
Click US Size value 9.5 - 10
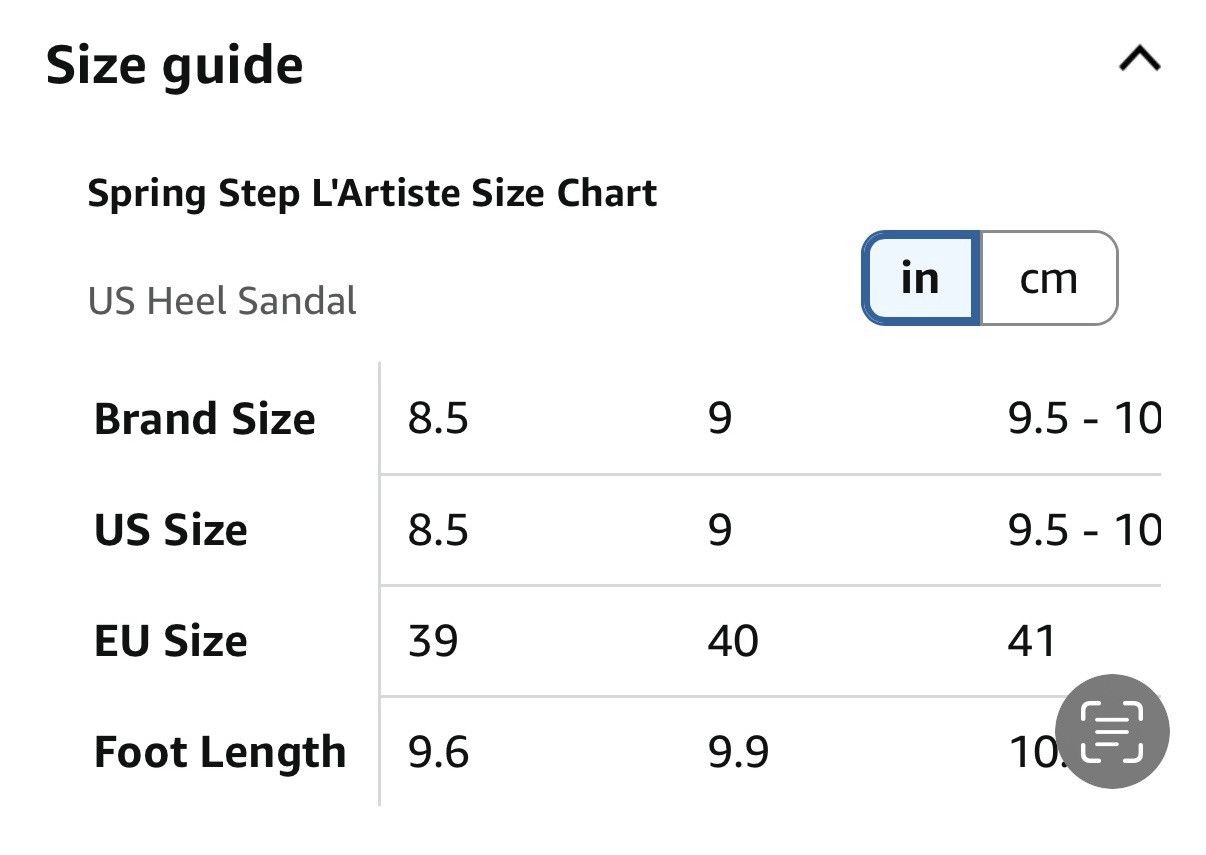1084,530
